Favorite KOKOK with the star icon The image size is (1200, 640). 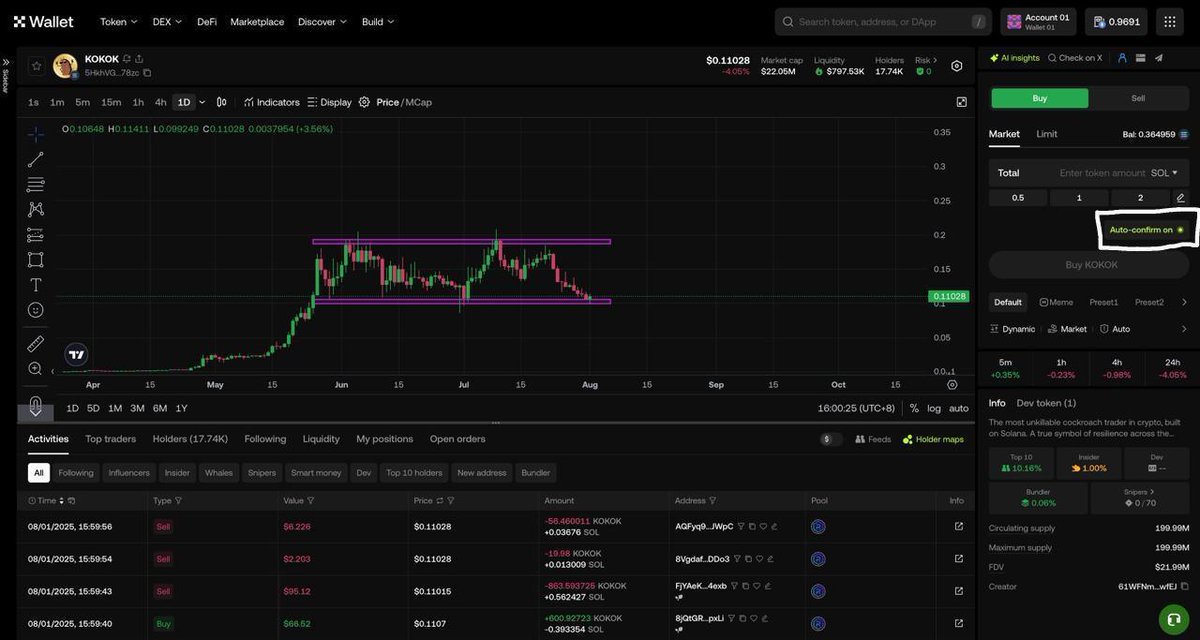point(36,66)
